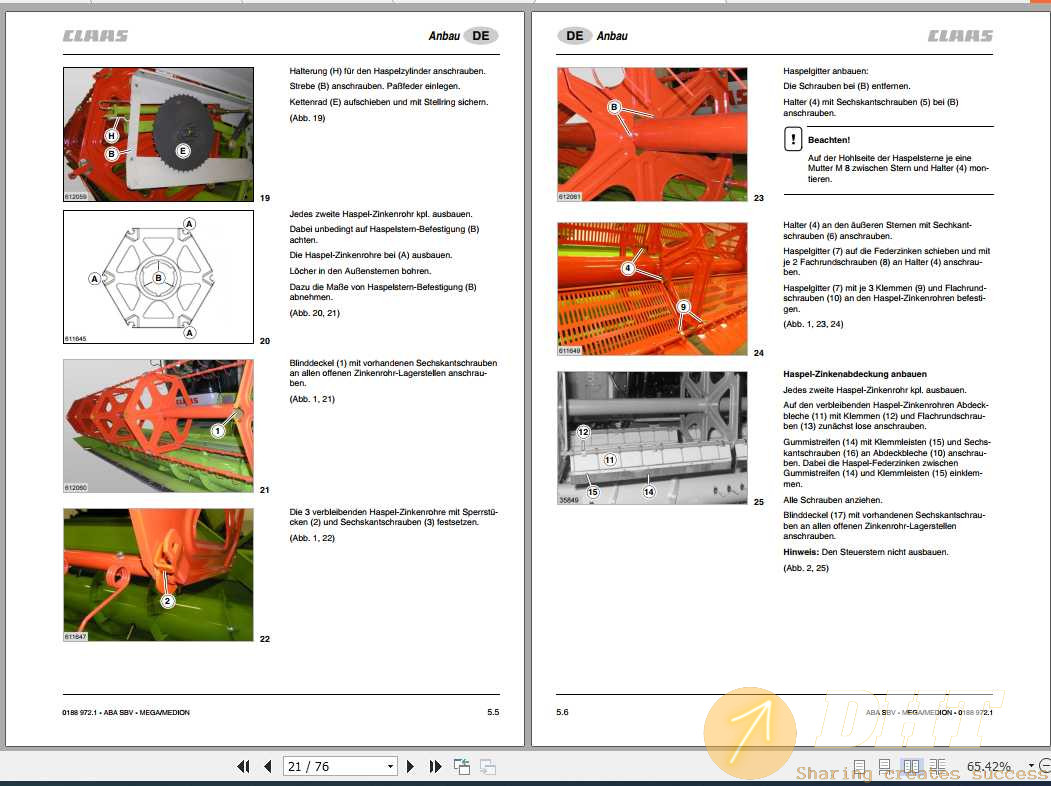Click the reference "(Abb. 20, 21)"
Image resolution: width=1051 pixels, height=786 pixels.
pos(314,313)
